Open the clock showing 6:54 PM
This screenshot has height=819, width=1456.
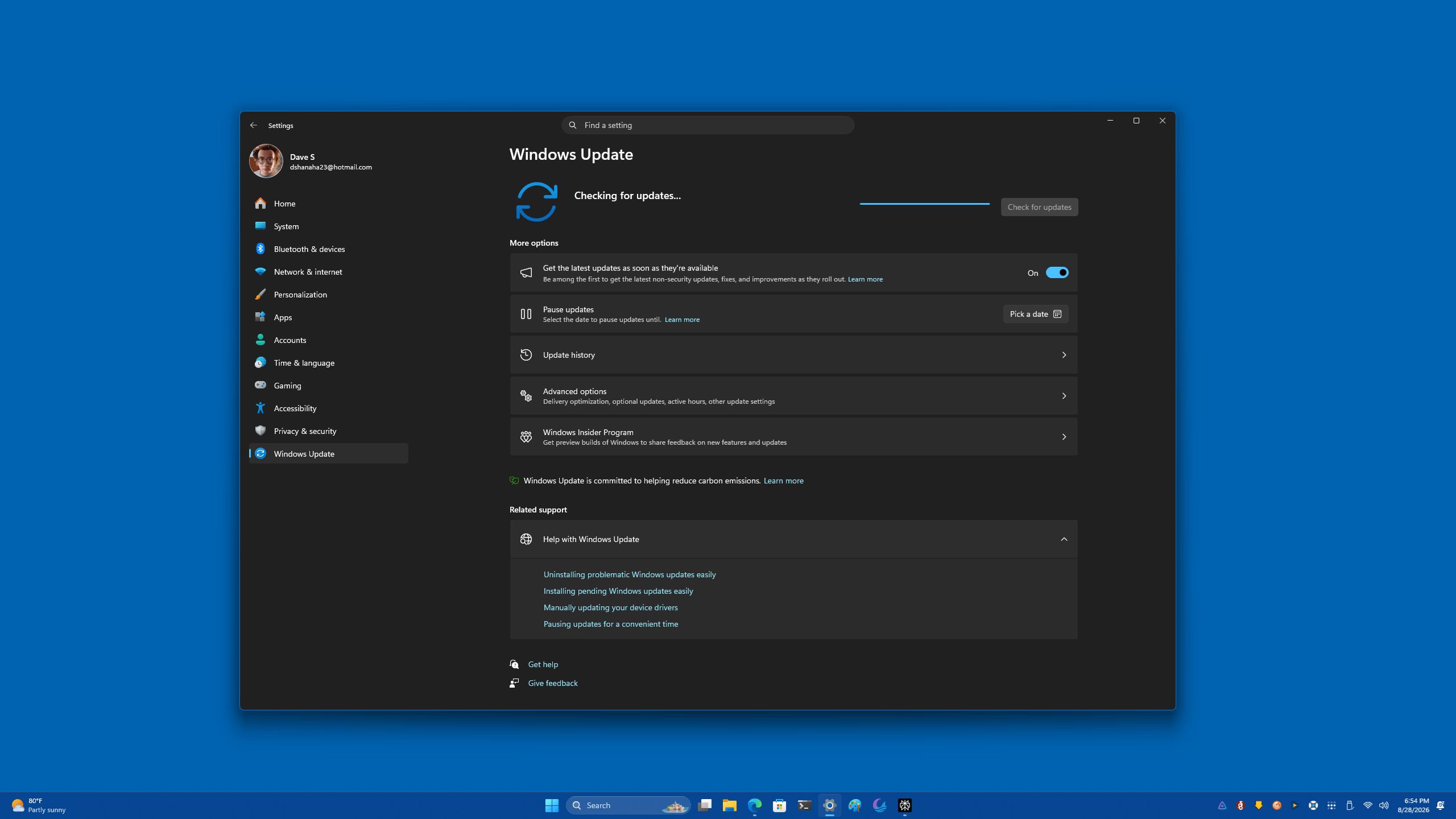click(x=1413, y=805)
